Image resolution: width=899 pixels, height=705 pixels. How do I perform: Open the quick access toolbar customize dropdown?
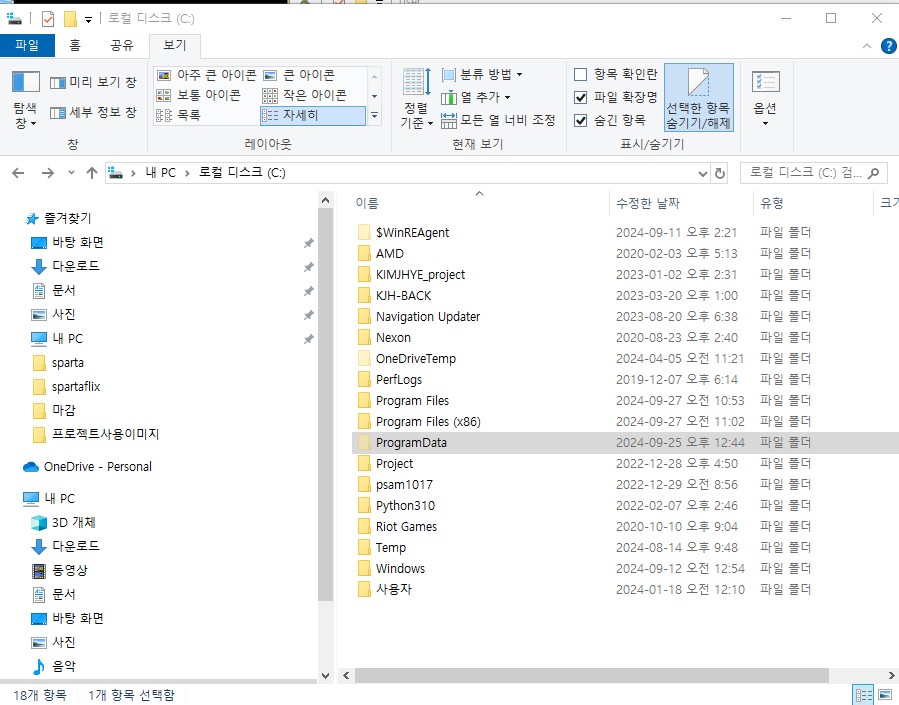[88, 19]
